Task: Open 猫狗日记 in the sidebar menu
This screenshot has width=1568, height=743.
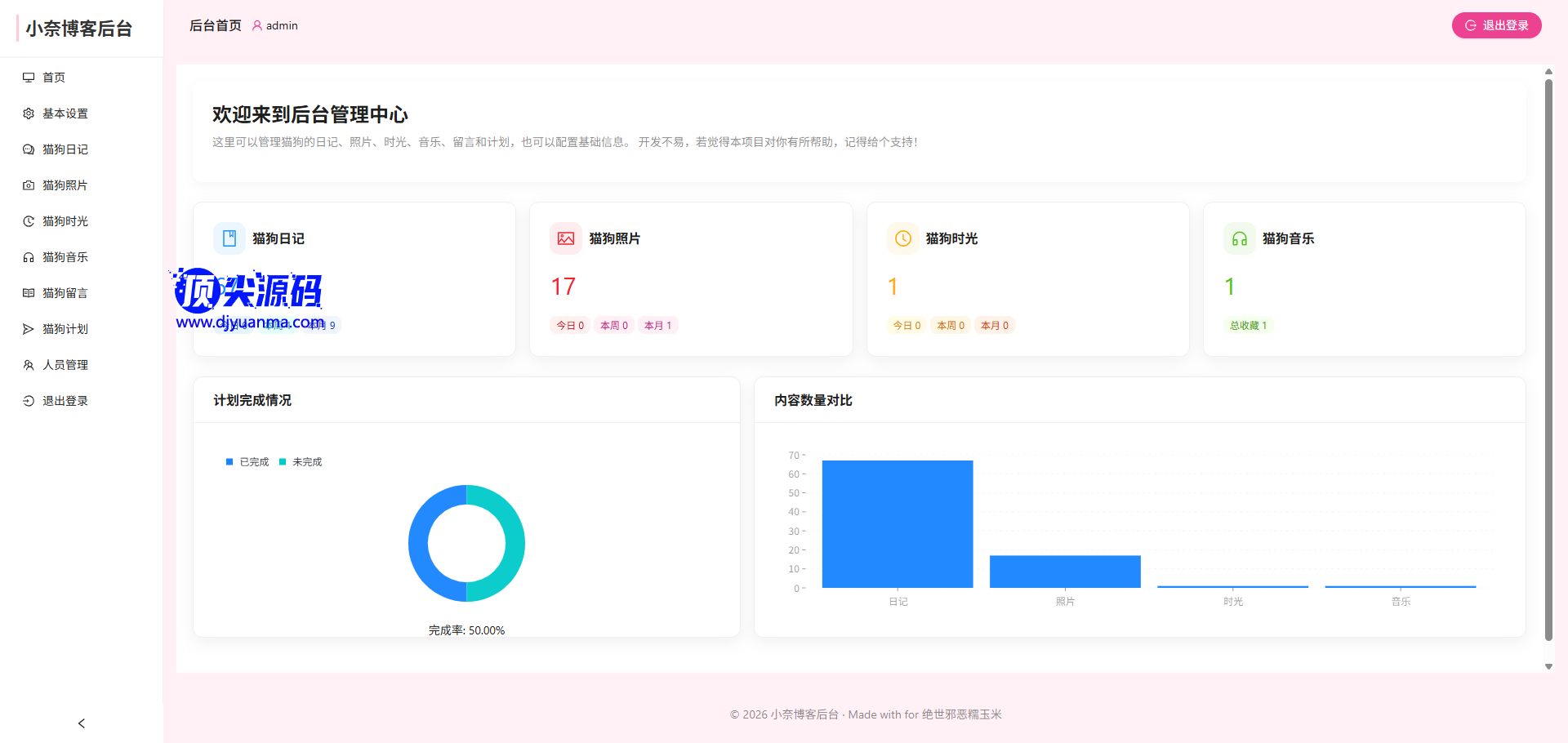Action: [x=65, y=149]
